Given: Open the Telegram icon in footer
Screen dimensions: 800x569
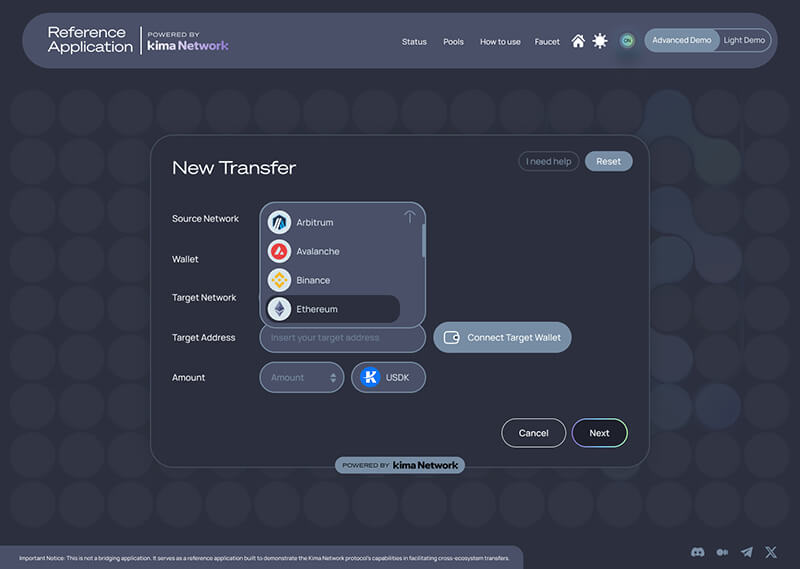Looking at the screenshot, I should pos(746,552).
